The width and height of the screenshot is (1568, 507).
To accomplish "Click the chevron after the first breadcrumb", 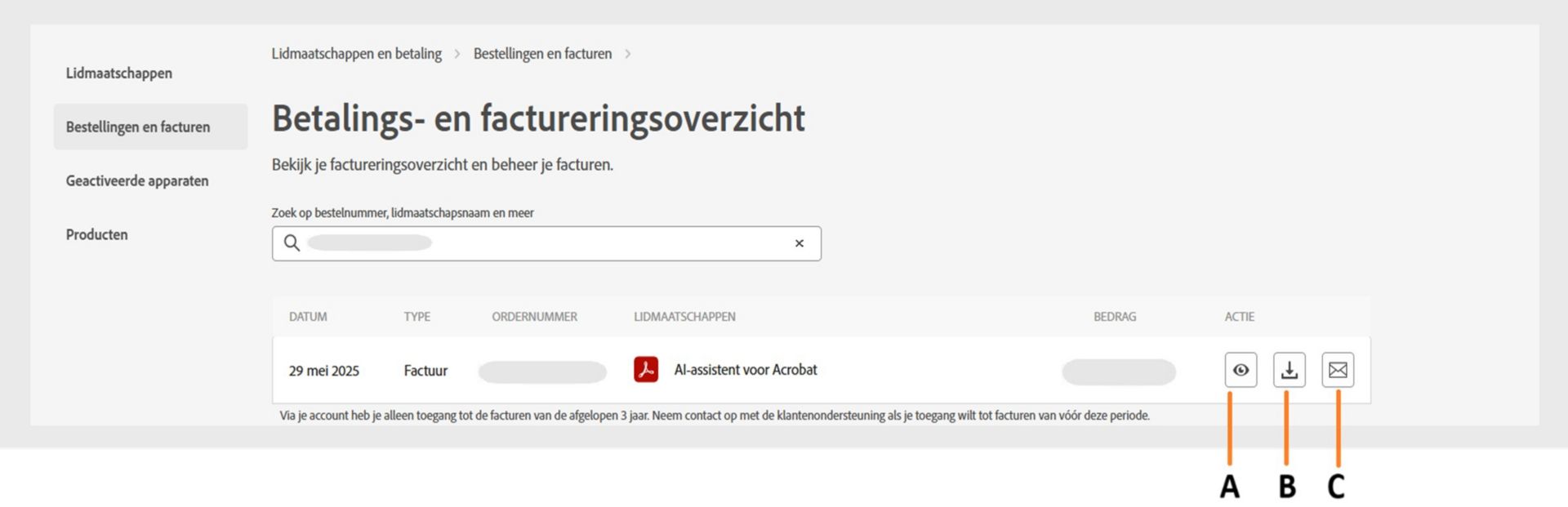I will pyautogui.click(x=457, y=54).
